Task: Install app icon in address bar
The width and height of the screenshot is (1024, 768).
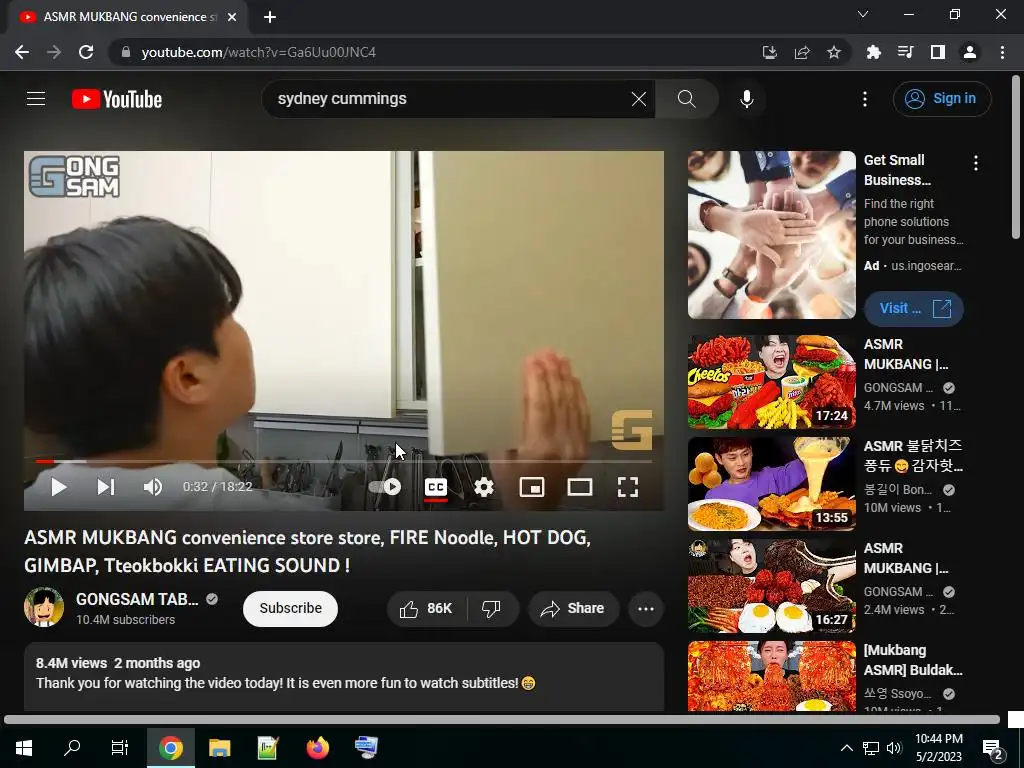Action: tap(769, 52)
